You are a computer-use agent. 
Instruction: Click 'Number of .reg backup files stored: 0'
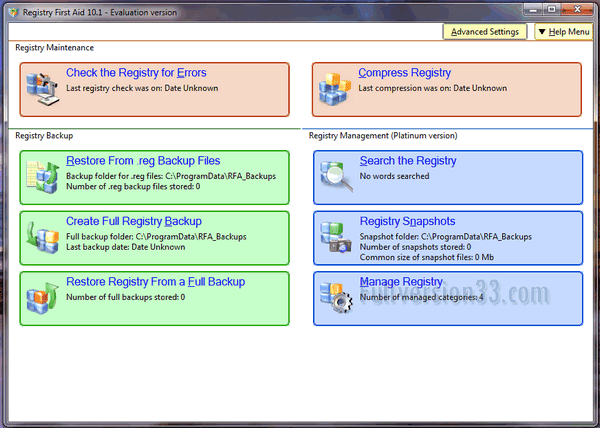tap(133, 187)
